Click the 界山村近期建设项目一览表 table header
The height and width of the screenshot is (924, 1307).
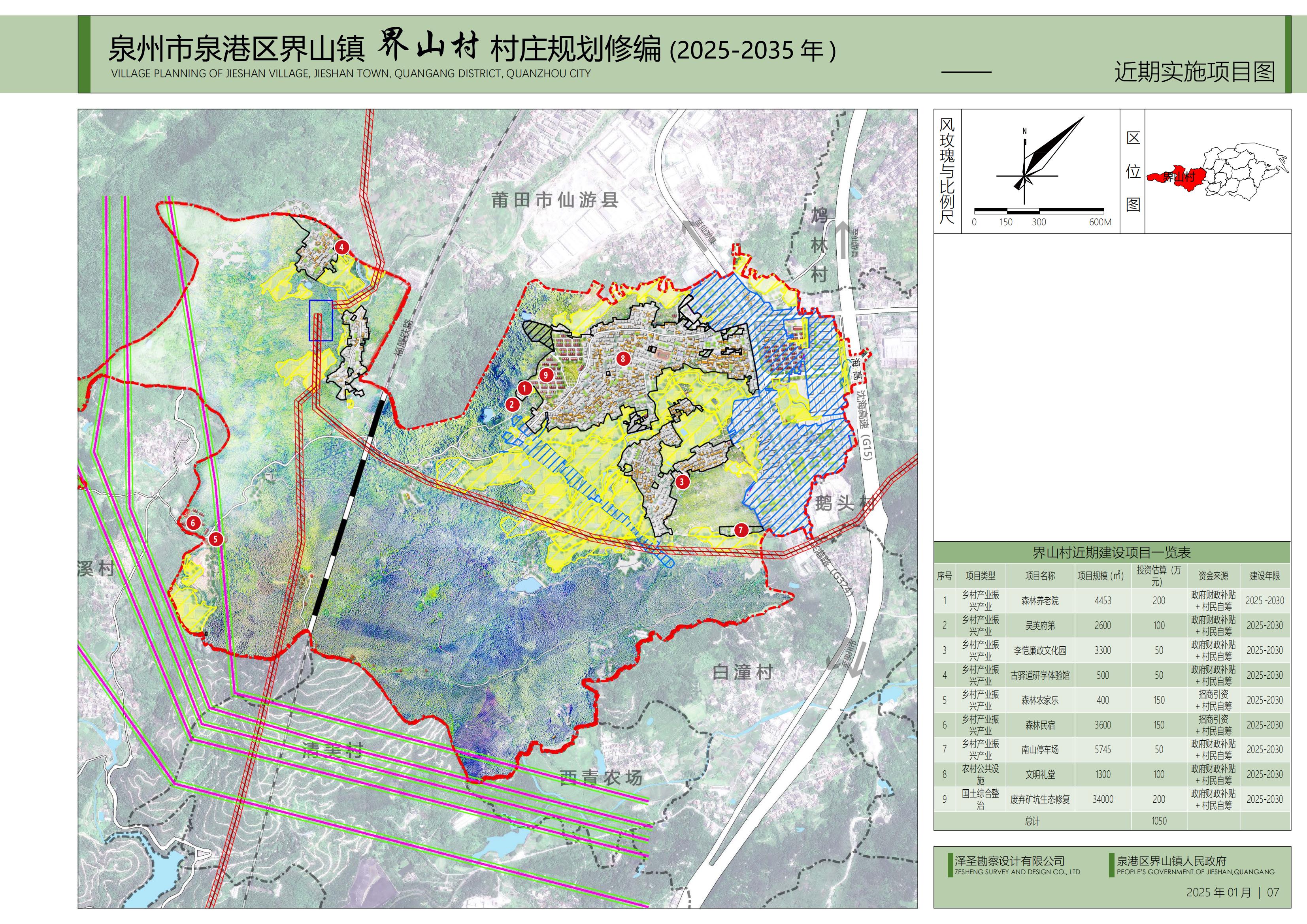[x=1111, y=553]
